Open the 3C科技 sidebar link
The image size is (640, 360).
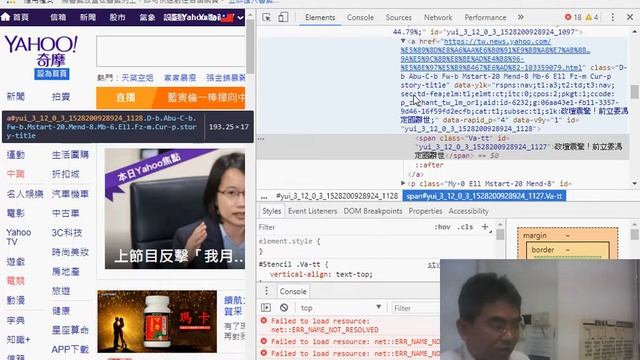67,233
